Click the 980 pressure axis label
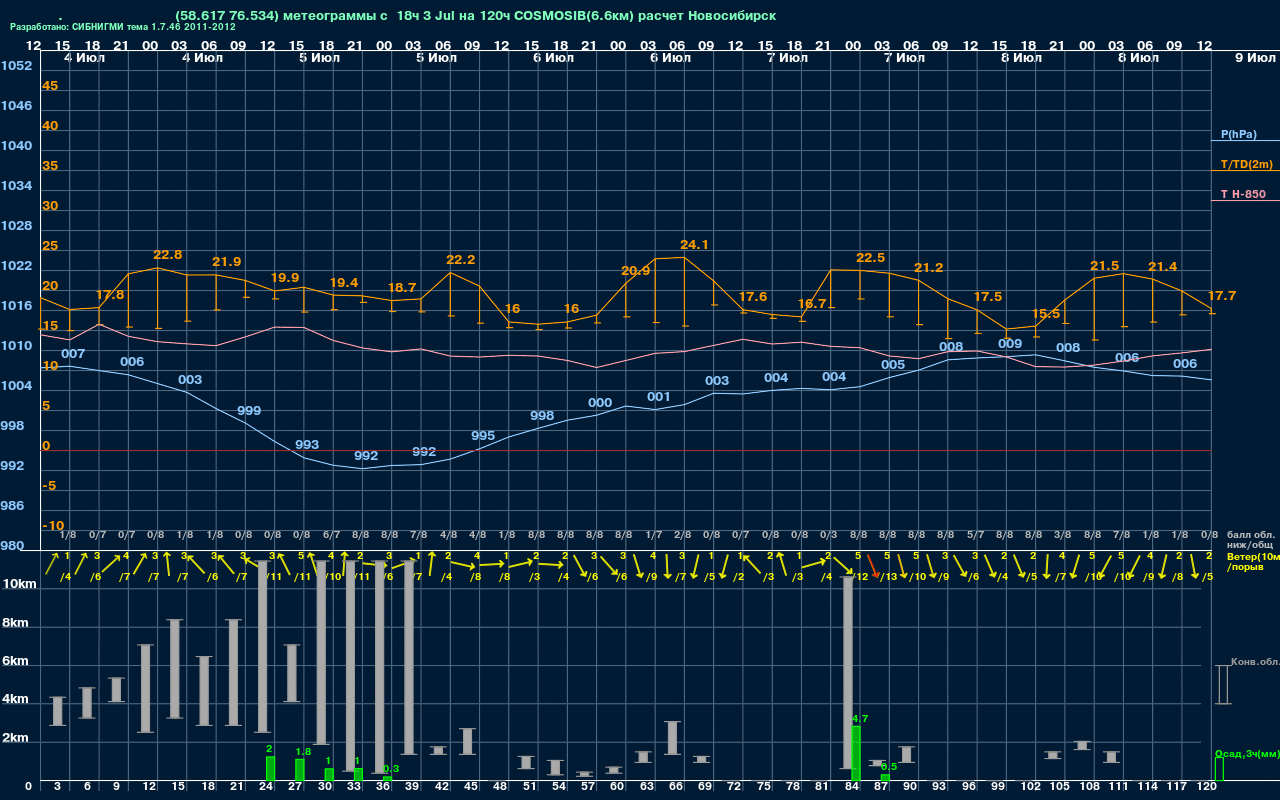Image resolution: width=1280 pixels, height=800 pixels. (x=13, y=546)
